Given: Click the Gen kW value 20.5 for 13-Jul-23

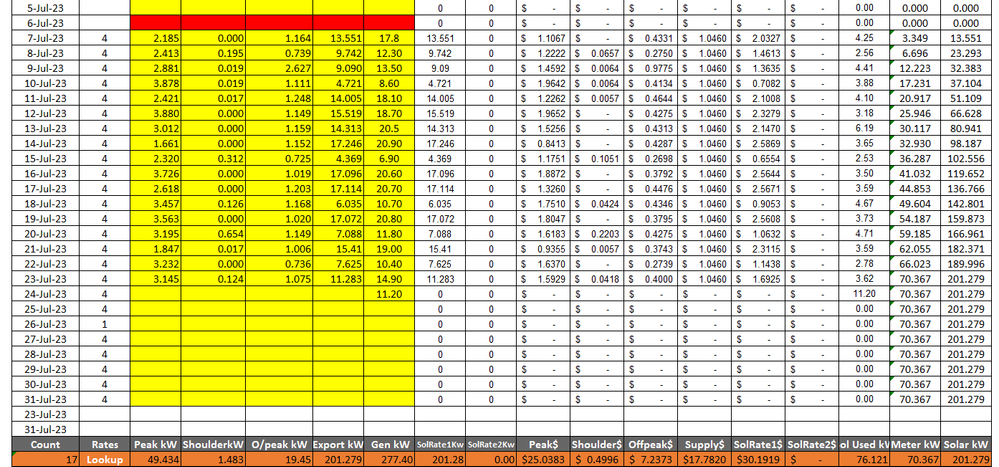Looking at the screenshot, I should tap(389, 130).
